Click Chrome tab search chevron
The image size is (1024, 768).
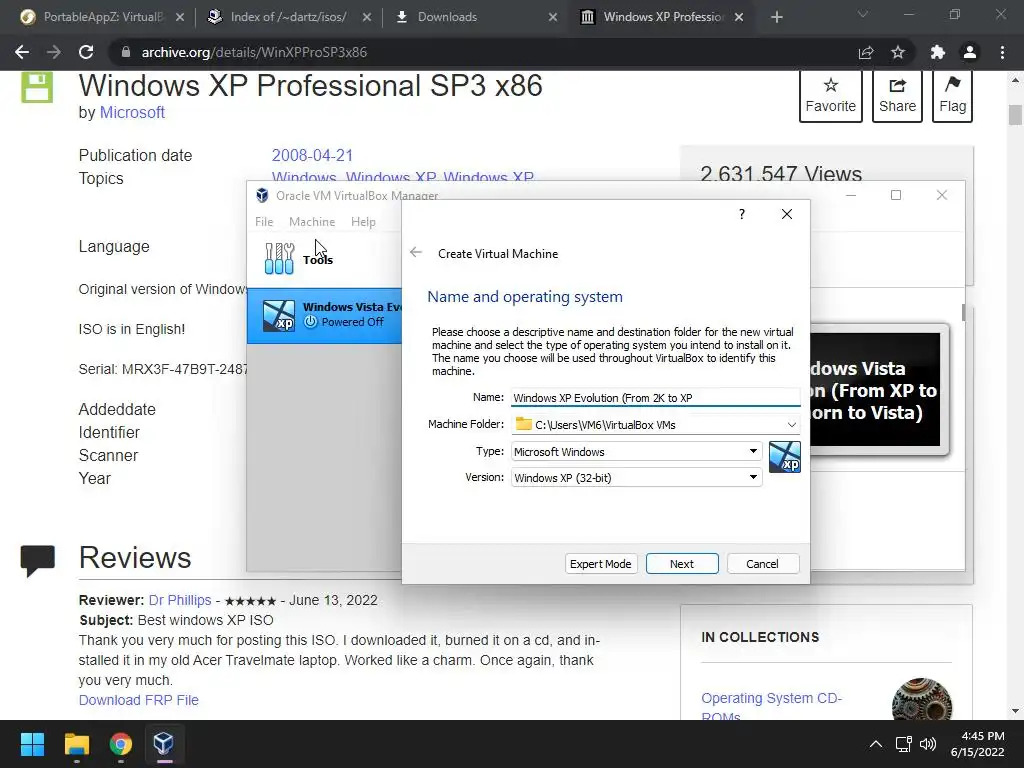863,14
